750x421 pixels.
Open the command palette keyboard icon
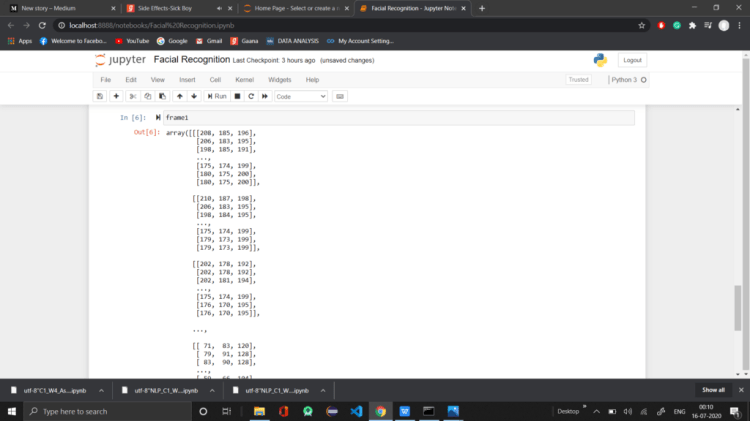coord(340,96)
